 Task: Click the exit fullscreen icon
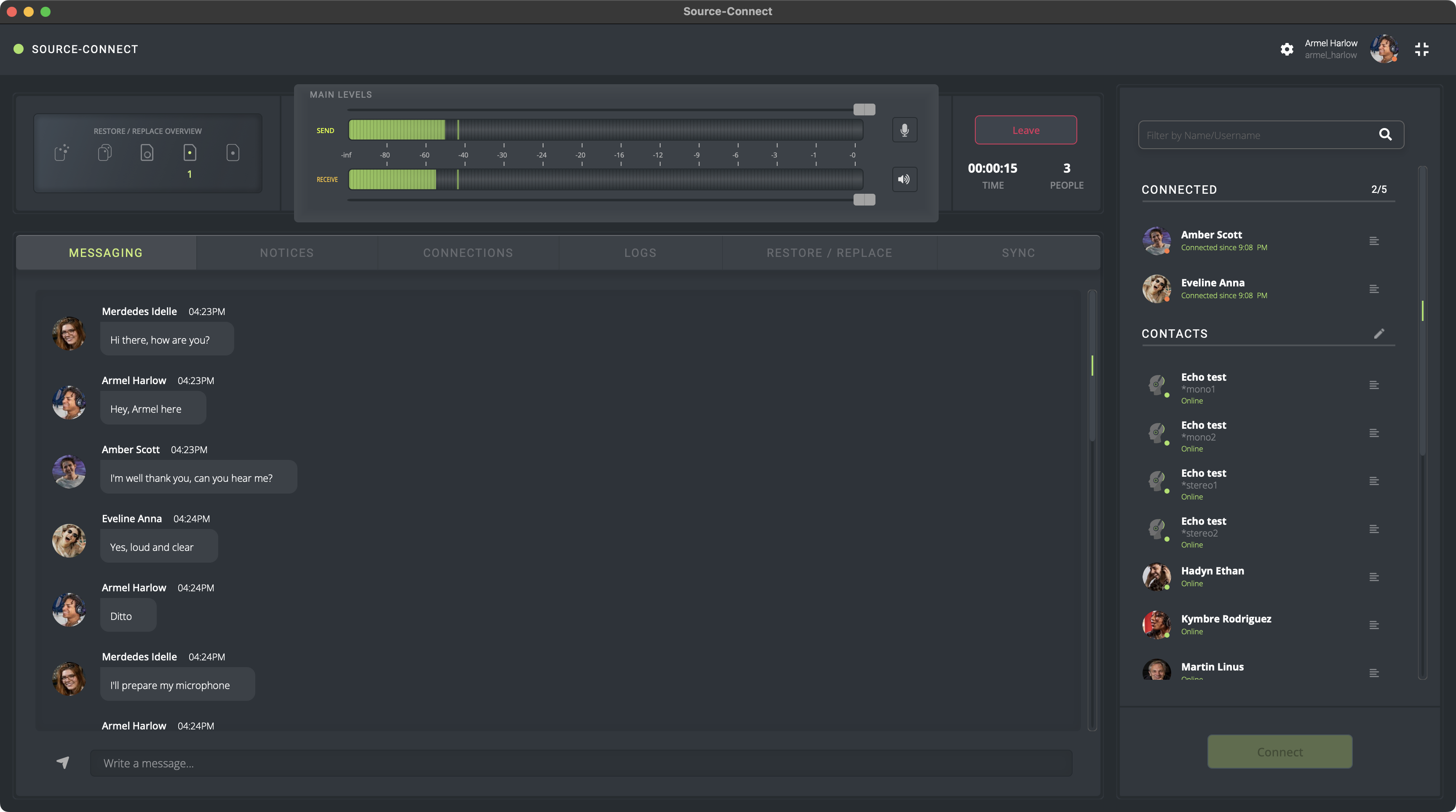click(1421, 49)
